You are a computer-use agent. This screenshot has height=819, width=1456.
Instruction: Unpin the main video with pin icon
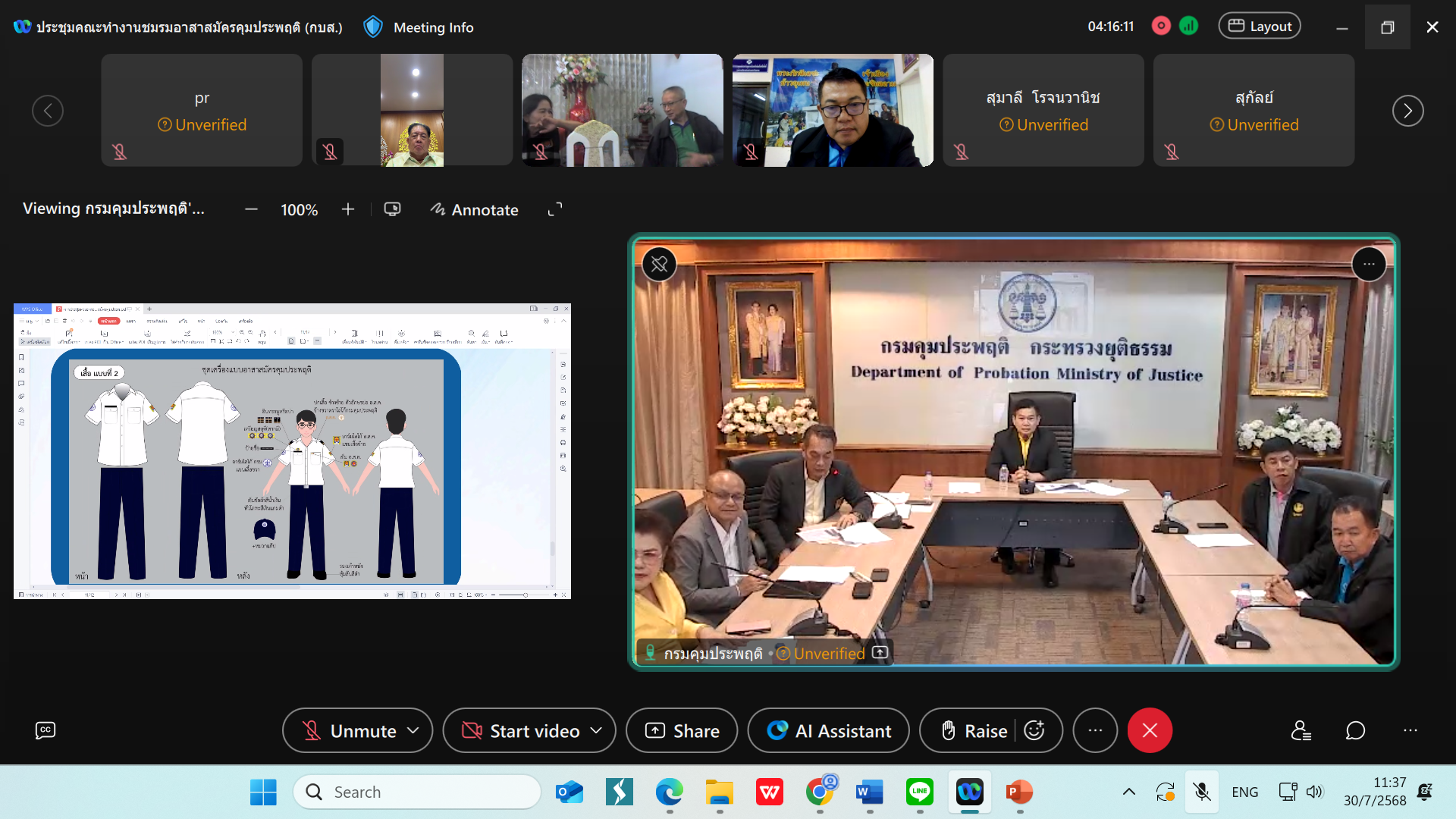click(x=659, y=265)
